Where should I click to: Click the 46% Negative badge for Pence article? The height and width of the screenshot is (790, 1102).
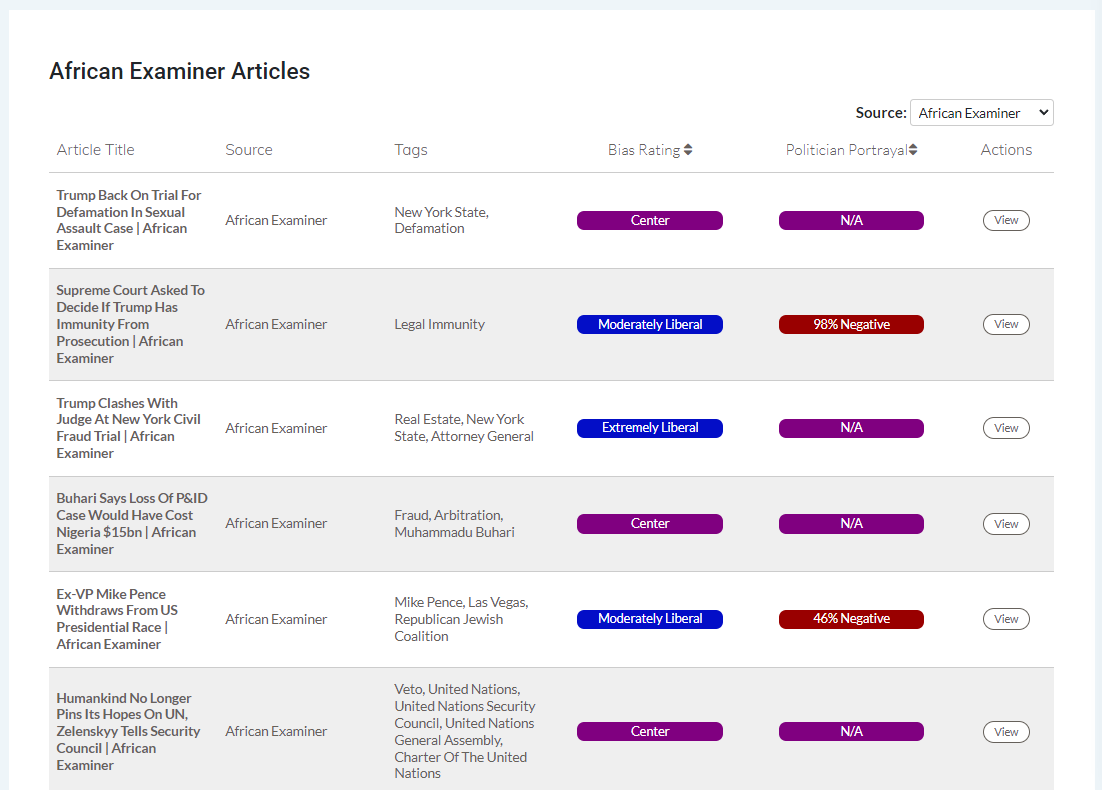(x=851, y=618)
